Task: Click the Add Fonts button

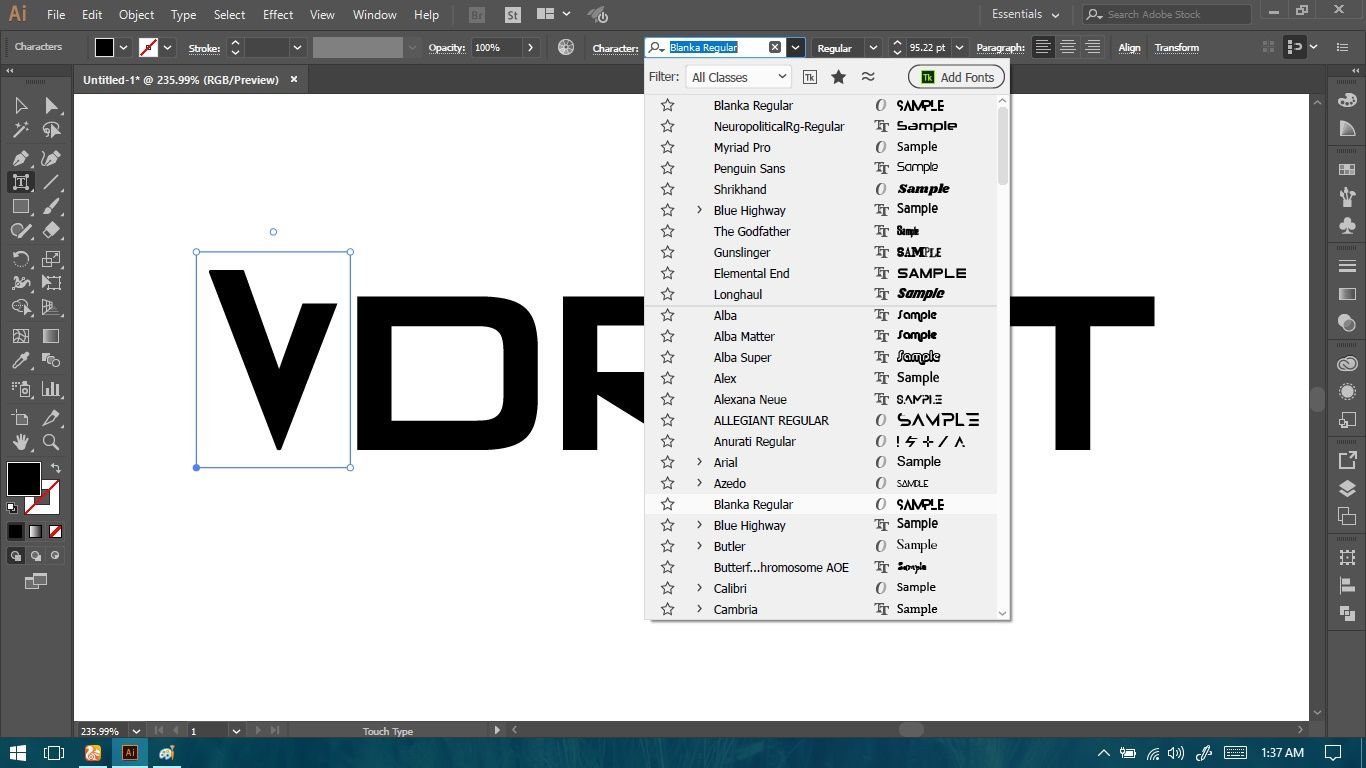Action: [x=956, y=77]
